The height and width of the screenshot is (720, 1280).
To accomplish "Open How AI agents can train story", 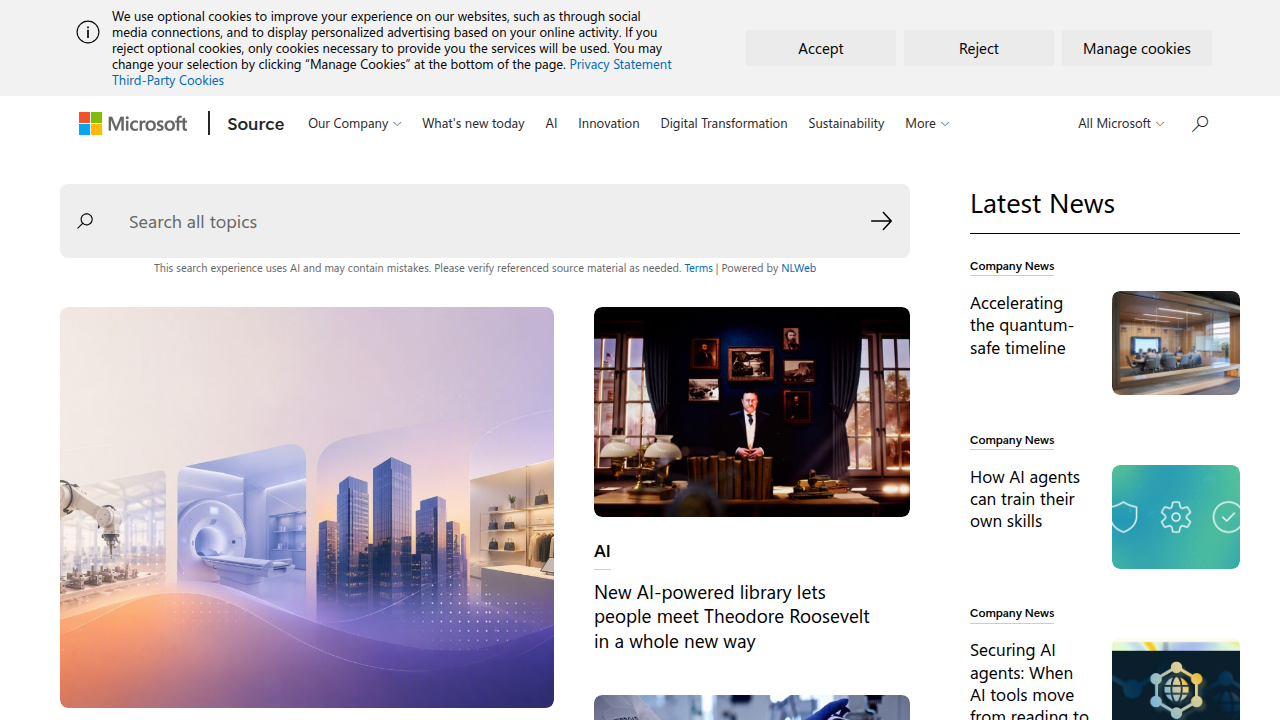I will [1025, 498].
